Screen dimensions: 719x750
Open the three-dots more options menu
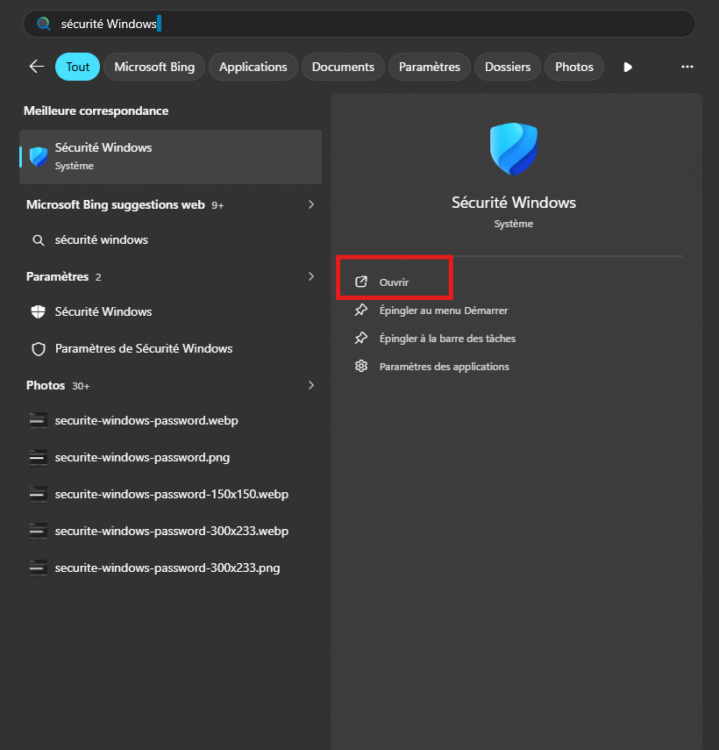coord(687,66)
